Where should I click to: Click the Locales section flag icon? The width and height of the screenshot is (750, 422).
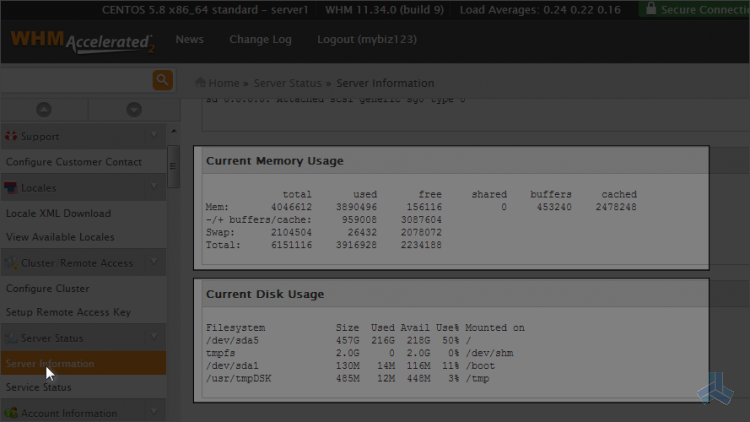[x=11, y=187]
